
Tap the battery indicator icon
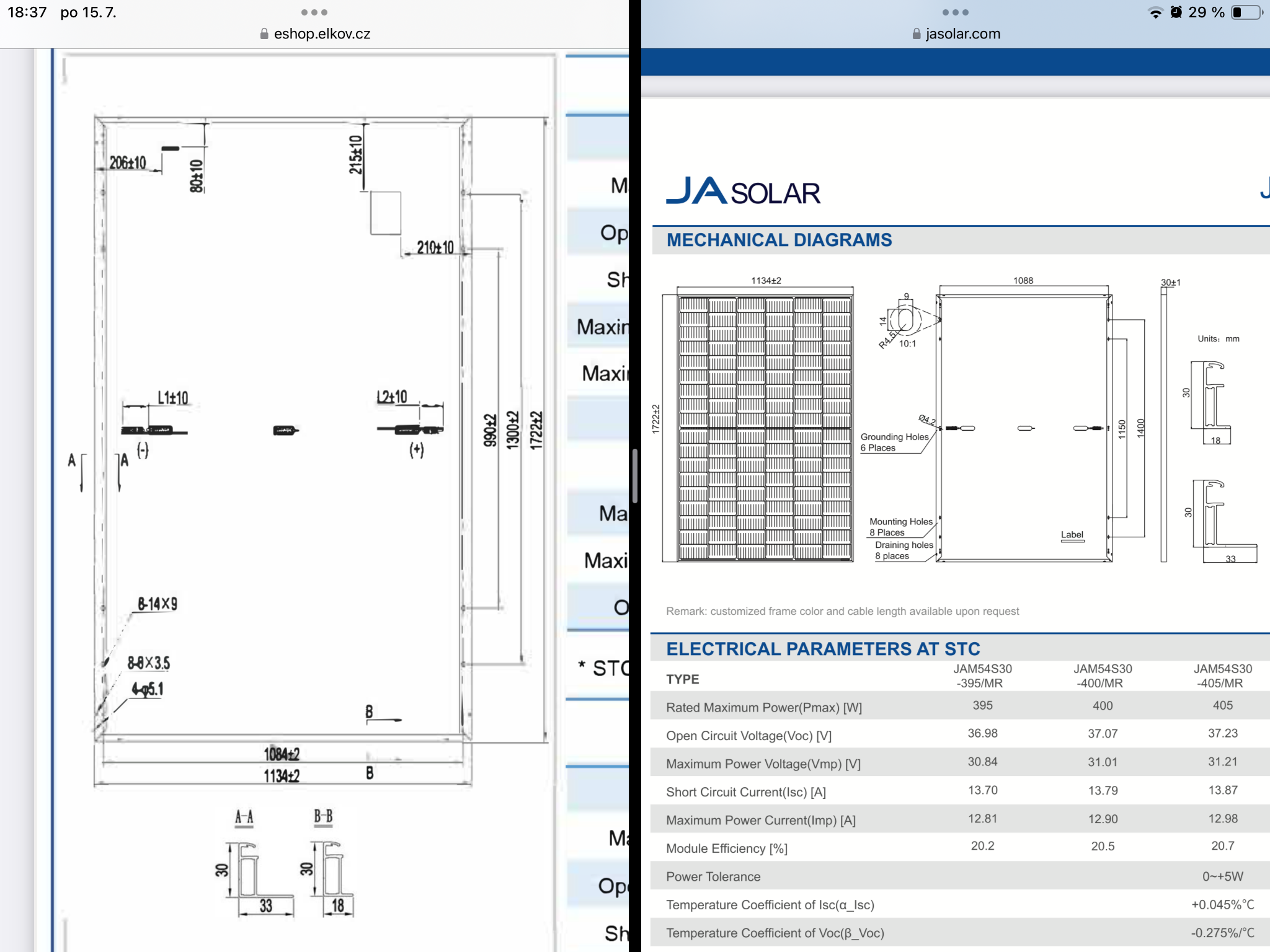1246,12
